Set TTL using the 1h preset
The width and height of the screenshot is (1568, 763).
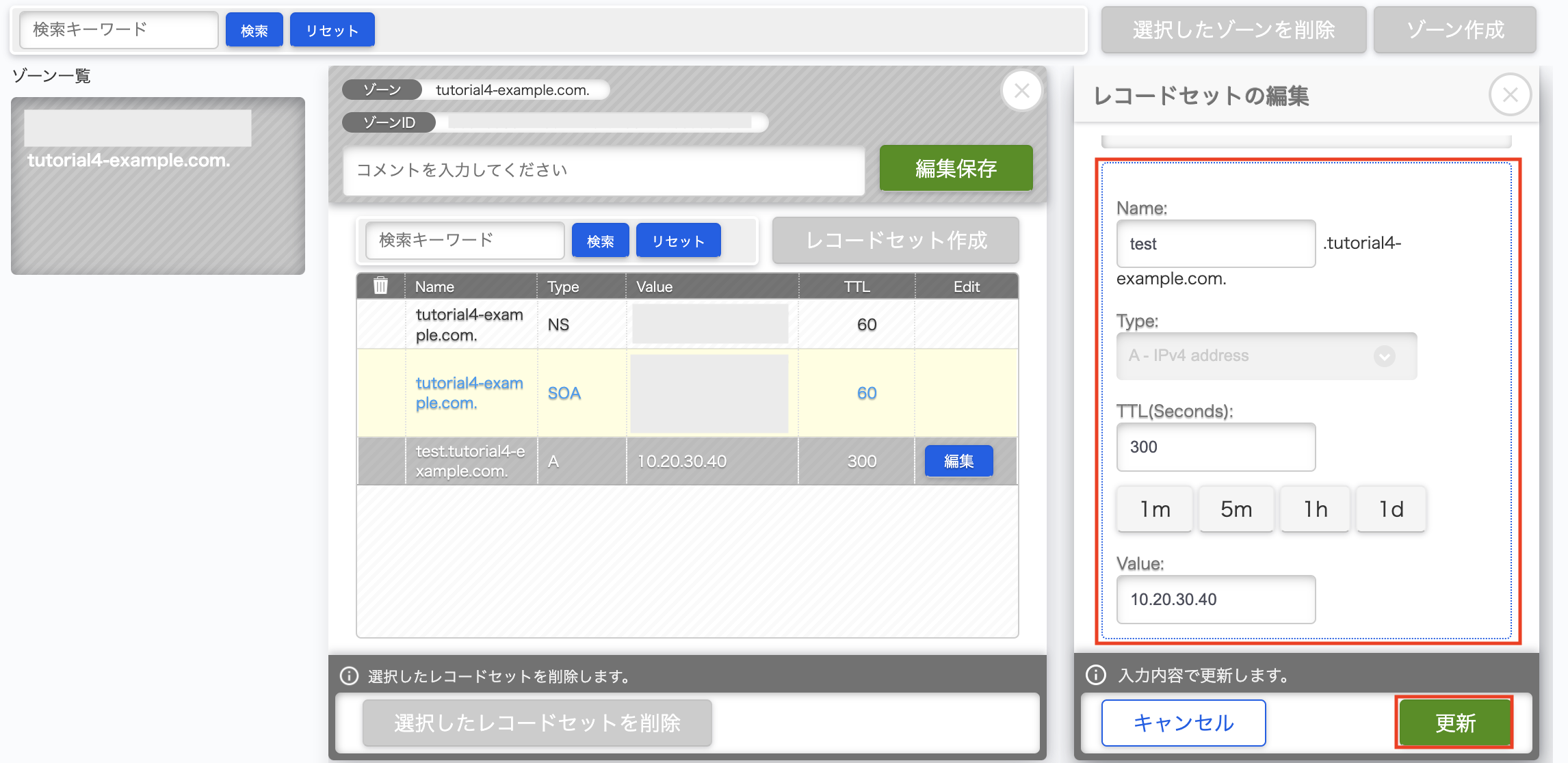coord(1315,509)
